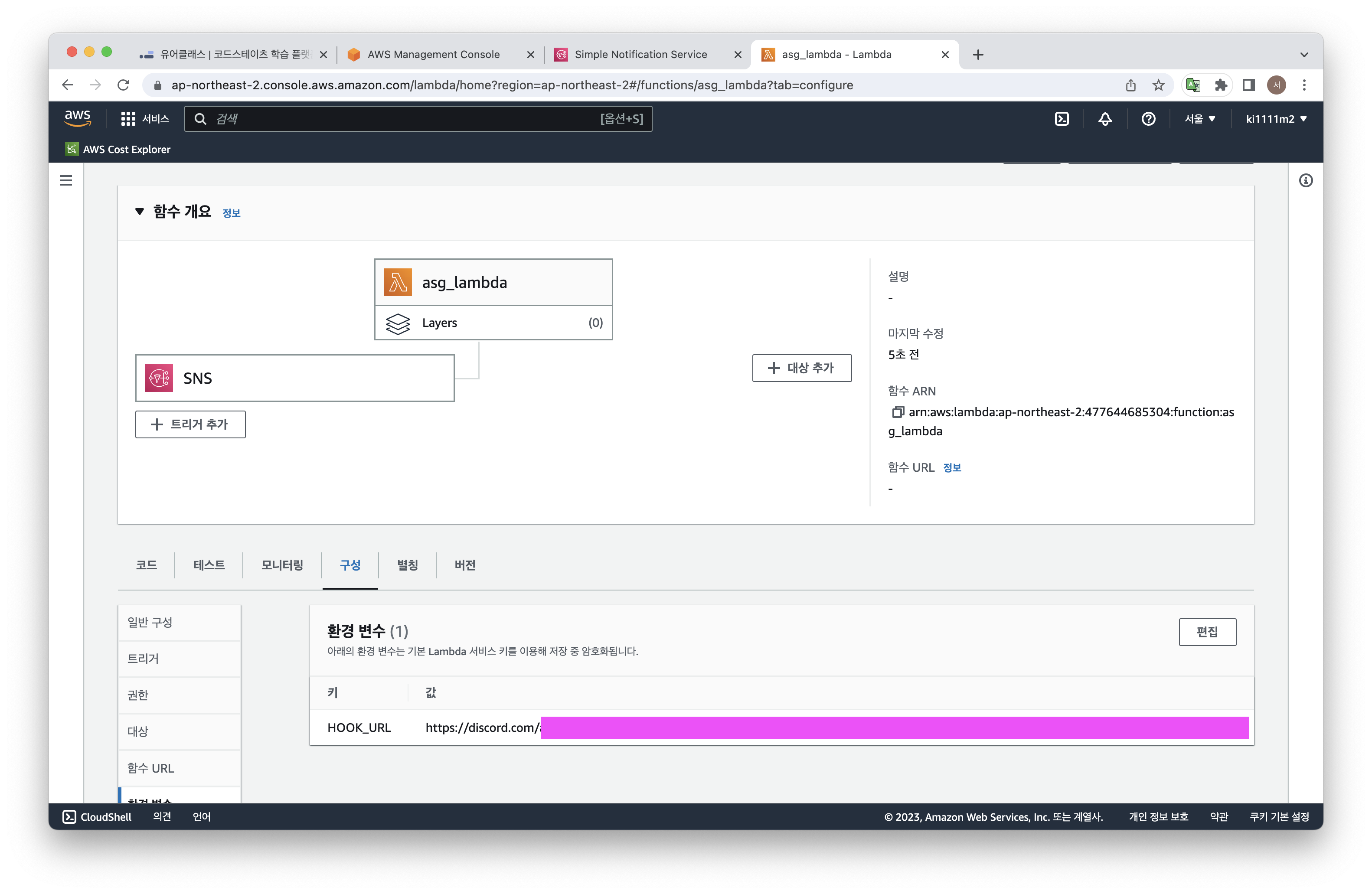Click the AWS 검색 search field
Screen dimensions: 1372x894
coord(418,119)
